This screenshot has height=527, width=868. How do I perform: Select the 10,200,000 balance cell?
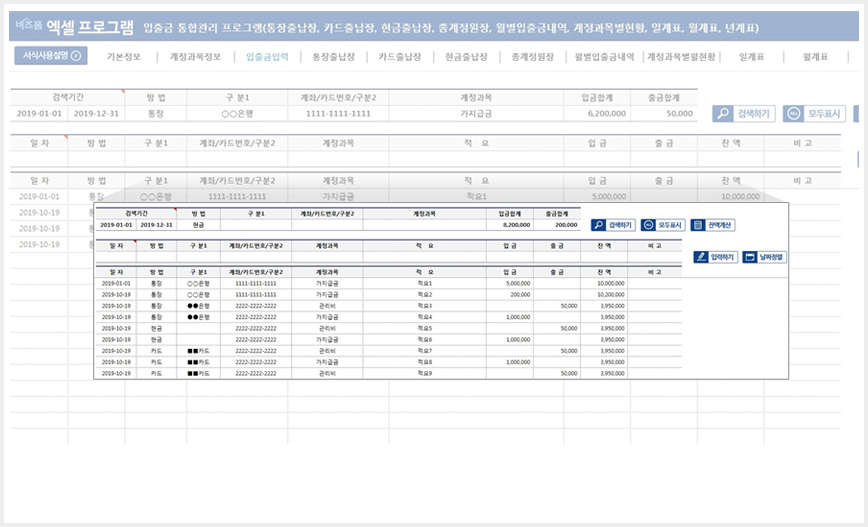pos(604,295)
